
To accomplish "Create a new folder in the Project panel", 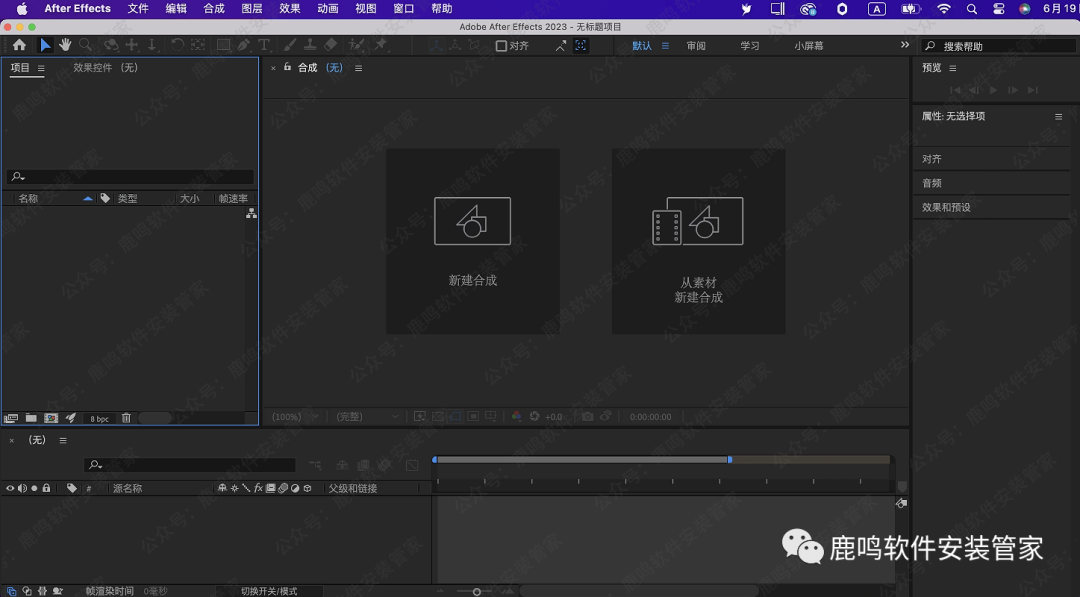I will click(x=29, y=417).
